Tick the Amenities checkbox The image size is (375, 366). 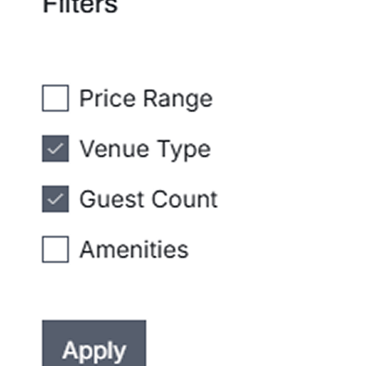point(55,249)
